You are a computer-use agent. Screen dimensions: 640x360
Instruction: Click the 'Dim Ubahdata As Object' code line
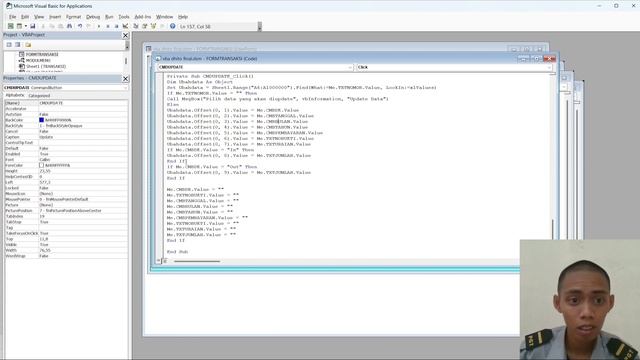click(x=200, y=82)
